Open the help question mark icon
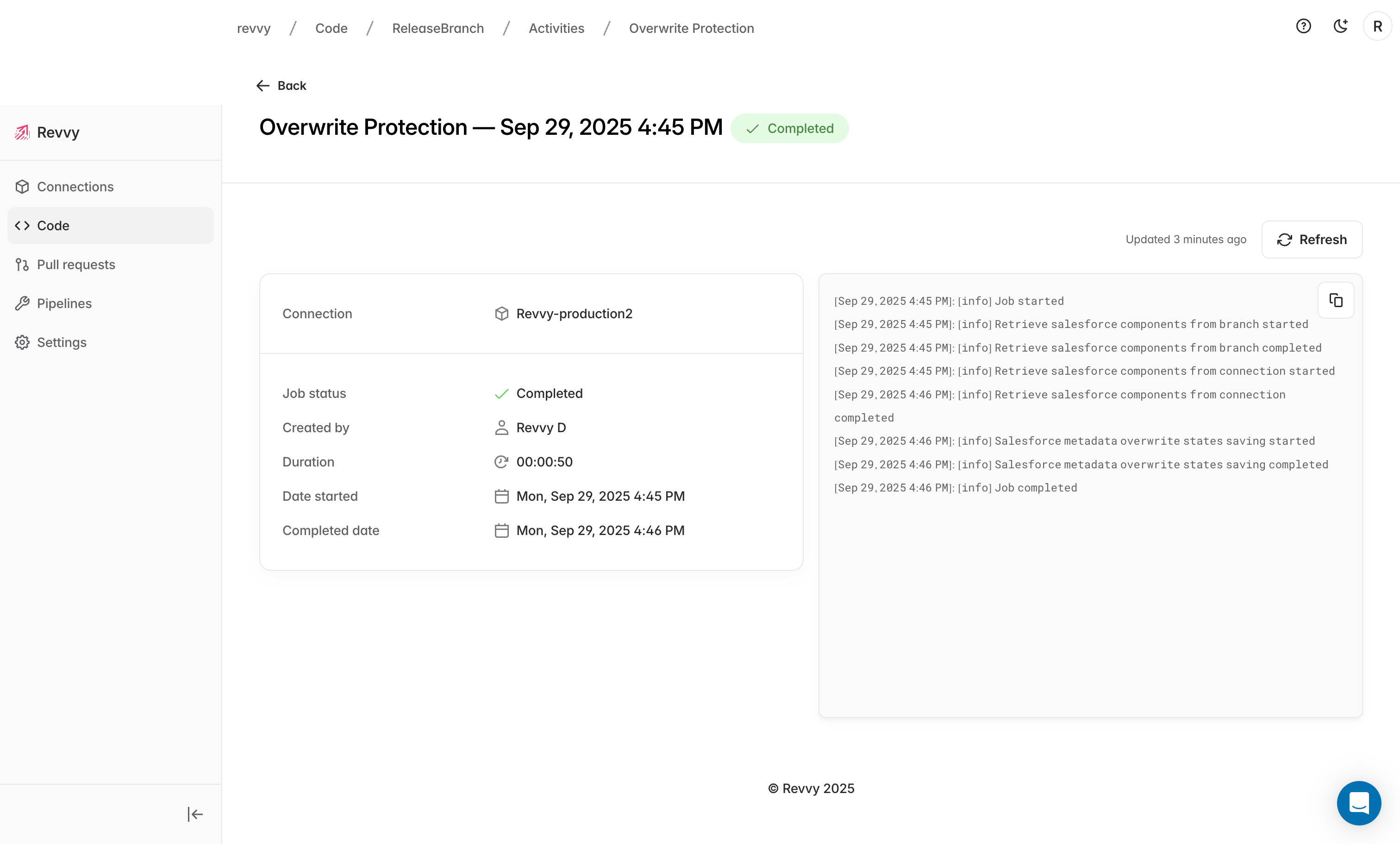The image size is (1400, 844). tap(1303, 26)
